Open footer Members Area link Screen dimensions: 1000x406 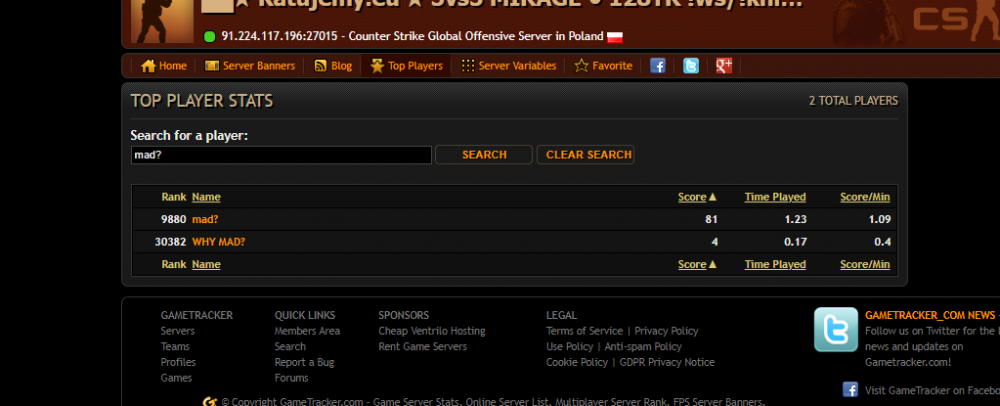coord(307,331)
